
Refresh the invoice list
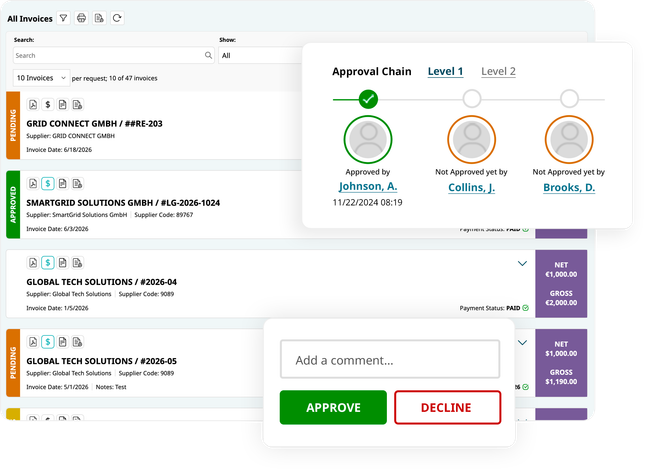(117, 18)
